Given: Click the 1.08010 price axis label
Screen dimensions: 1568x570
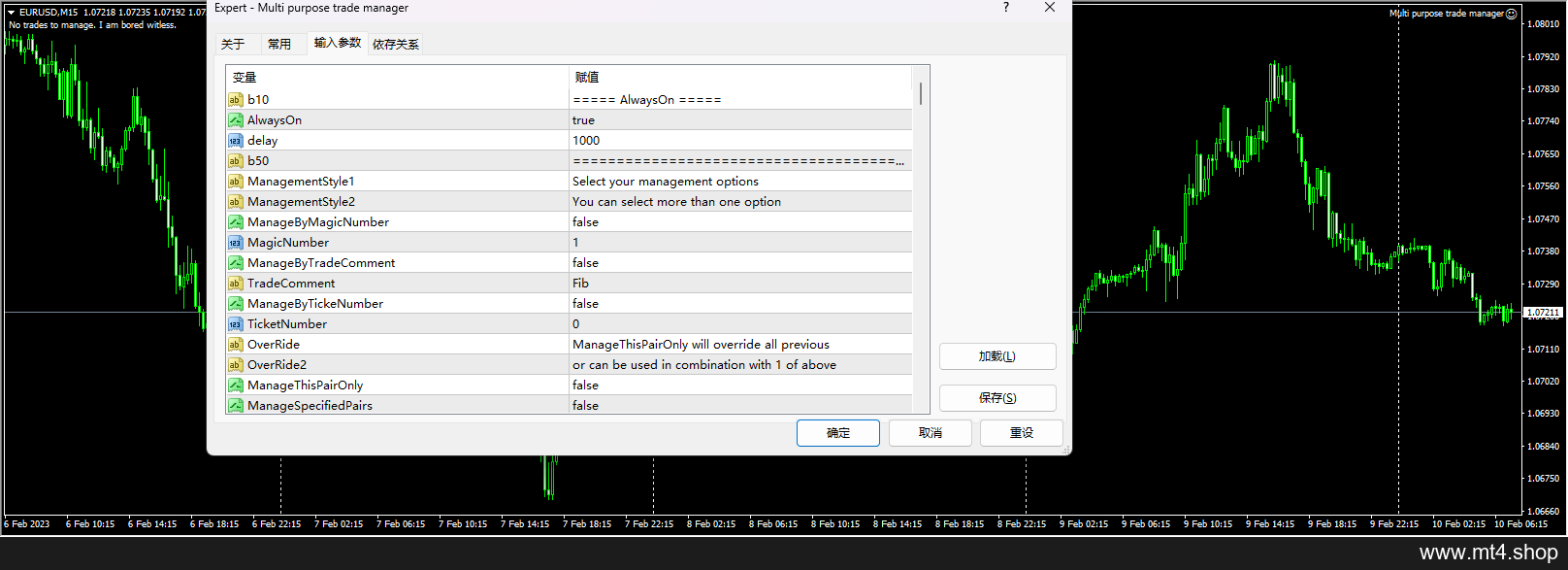Looking at the screenshot, I should (x=1543, y=24).
